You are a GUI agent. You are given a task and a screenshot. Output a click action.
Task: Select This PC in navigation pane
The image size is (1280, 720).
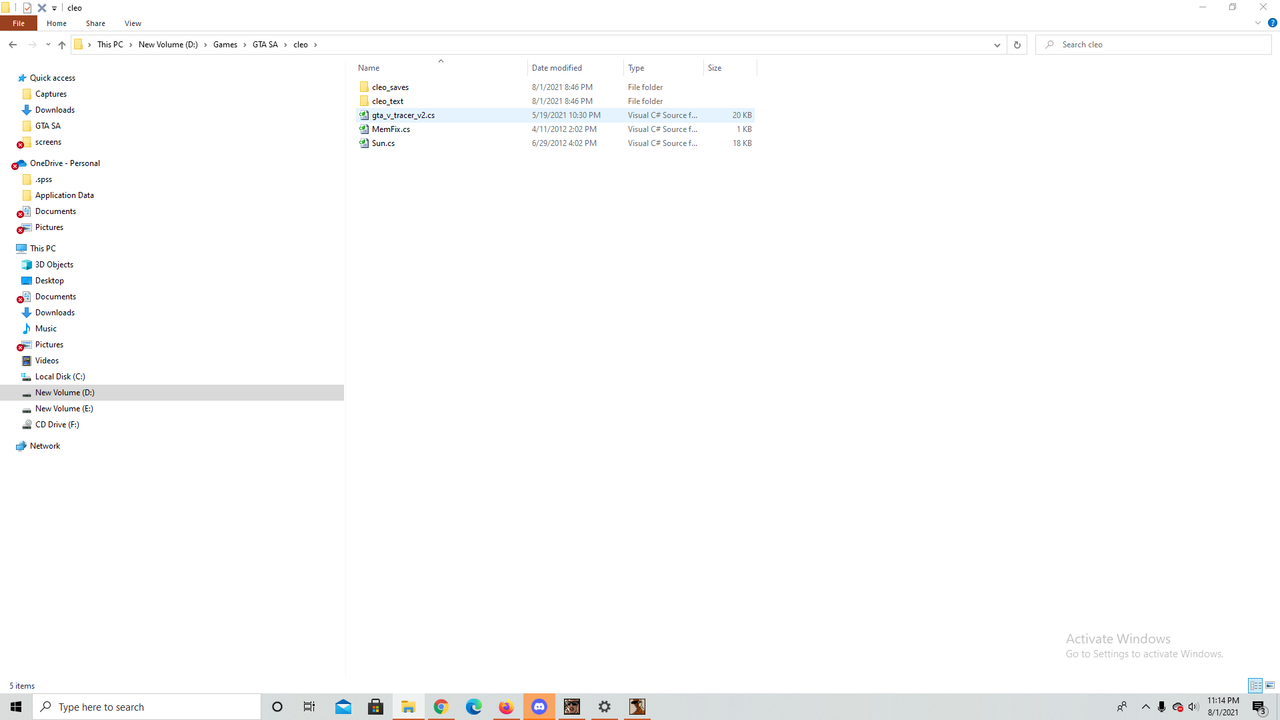pos(43,248)
